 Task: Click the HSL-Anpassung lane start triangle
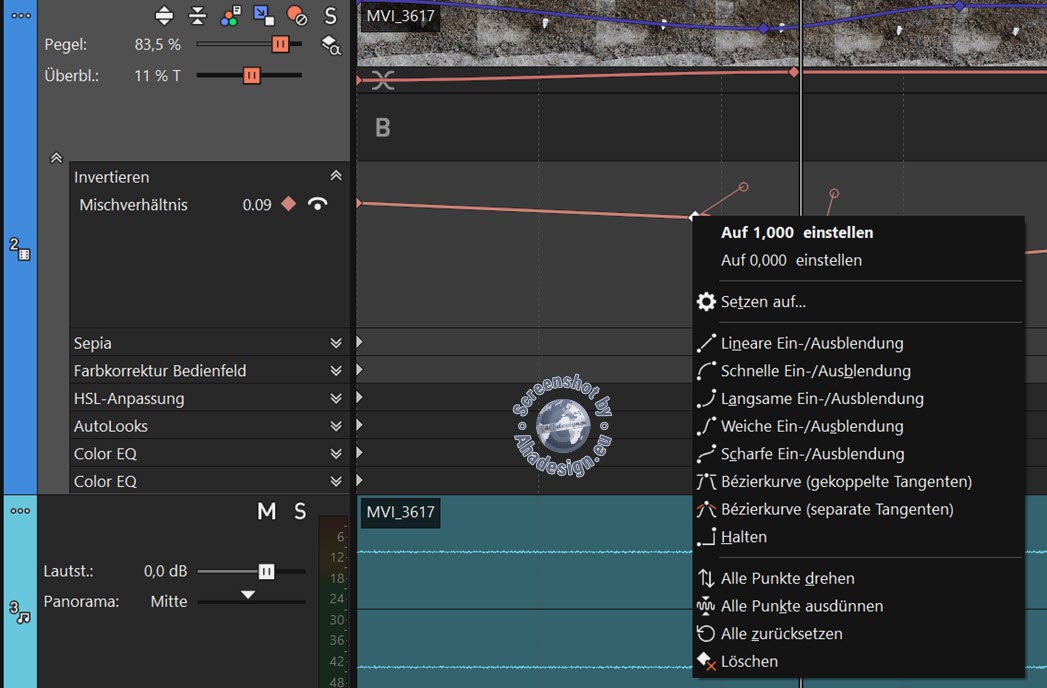click(360, 397)
